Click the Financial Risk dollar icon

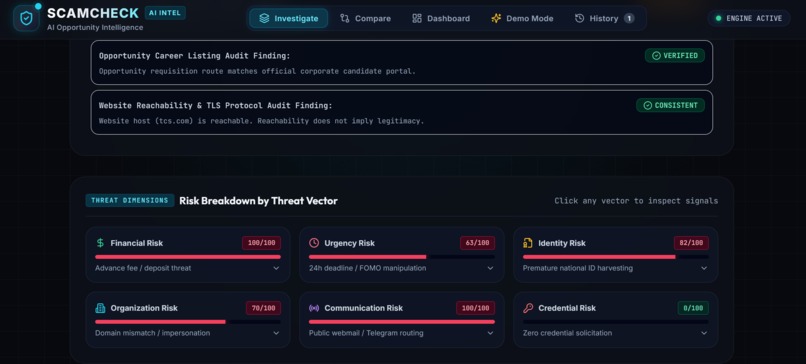pos(100,243)
